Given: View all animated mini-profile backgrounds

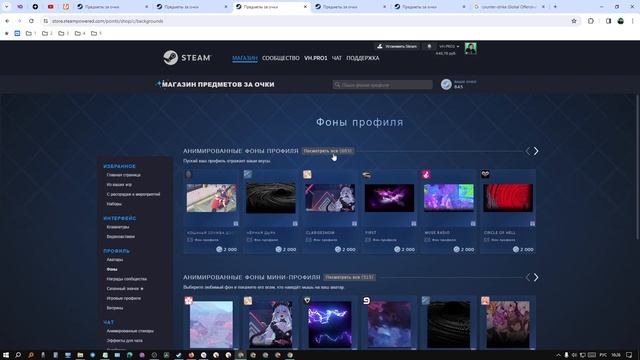Looking at the screenshot, I should pyautogui.click(x=350, y=277).
